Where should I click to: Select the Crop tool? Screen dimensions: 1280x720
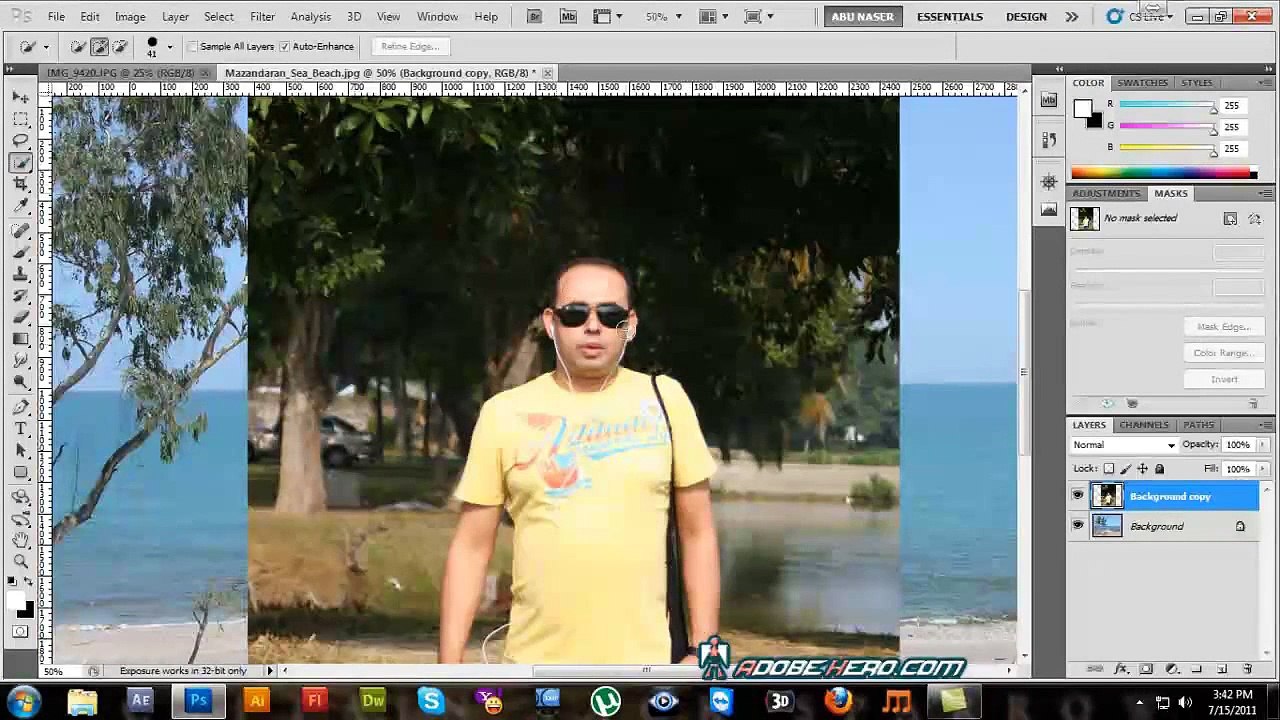click(x=21, y=184)
